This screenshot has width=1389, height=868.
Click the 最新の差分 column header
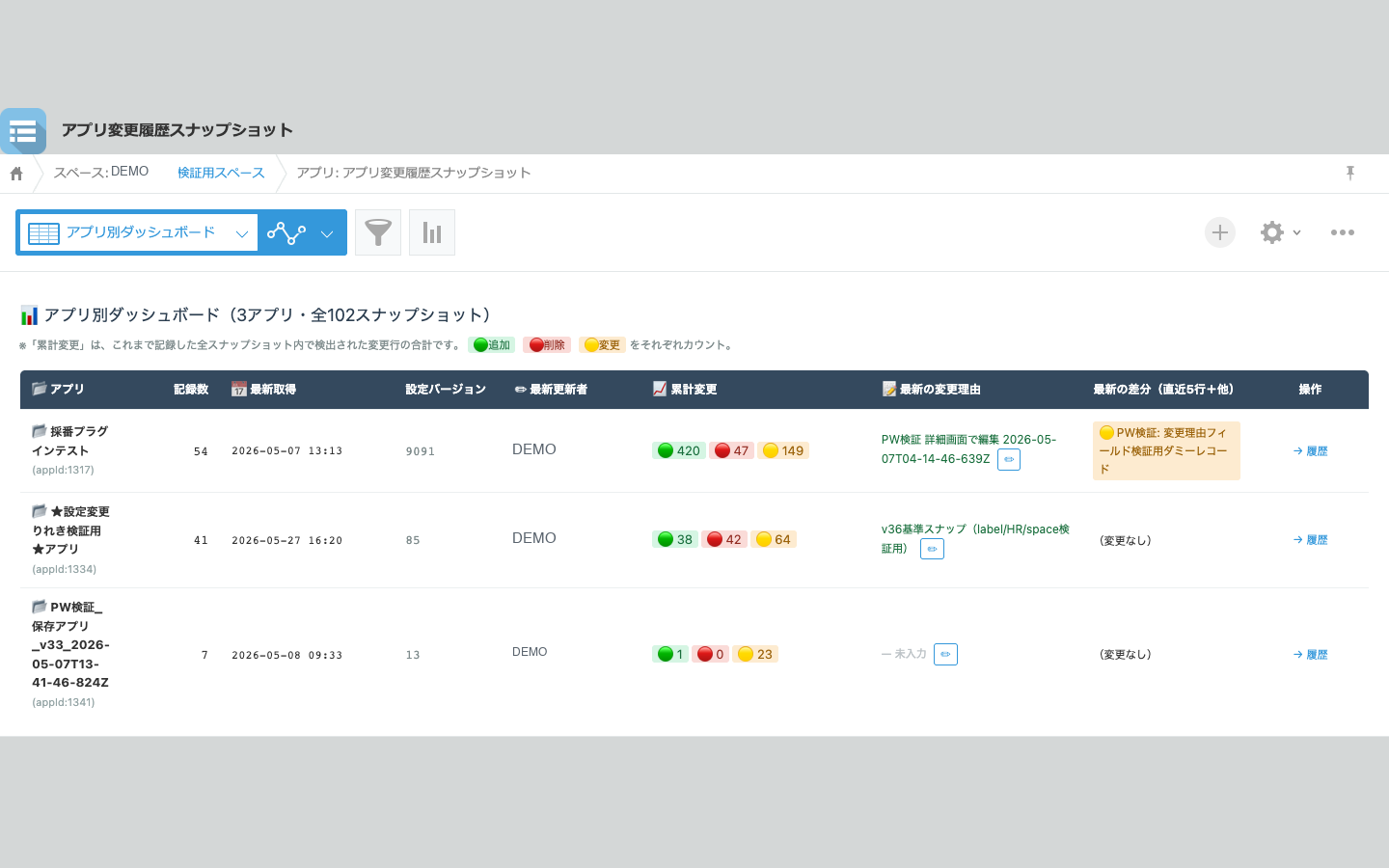coord(1163,390)
